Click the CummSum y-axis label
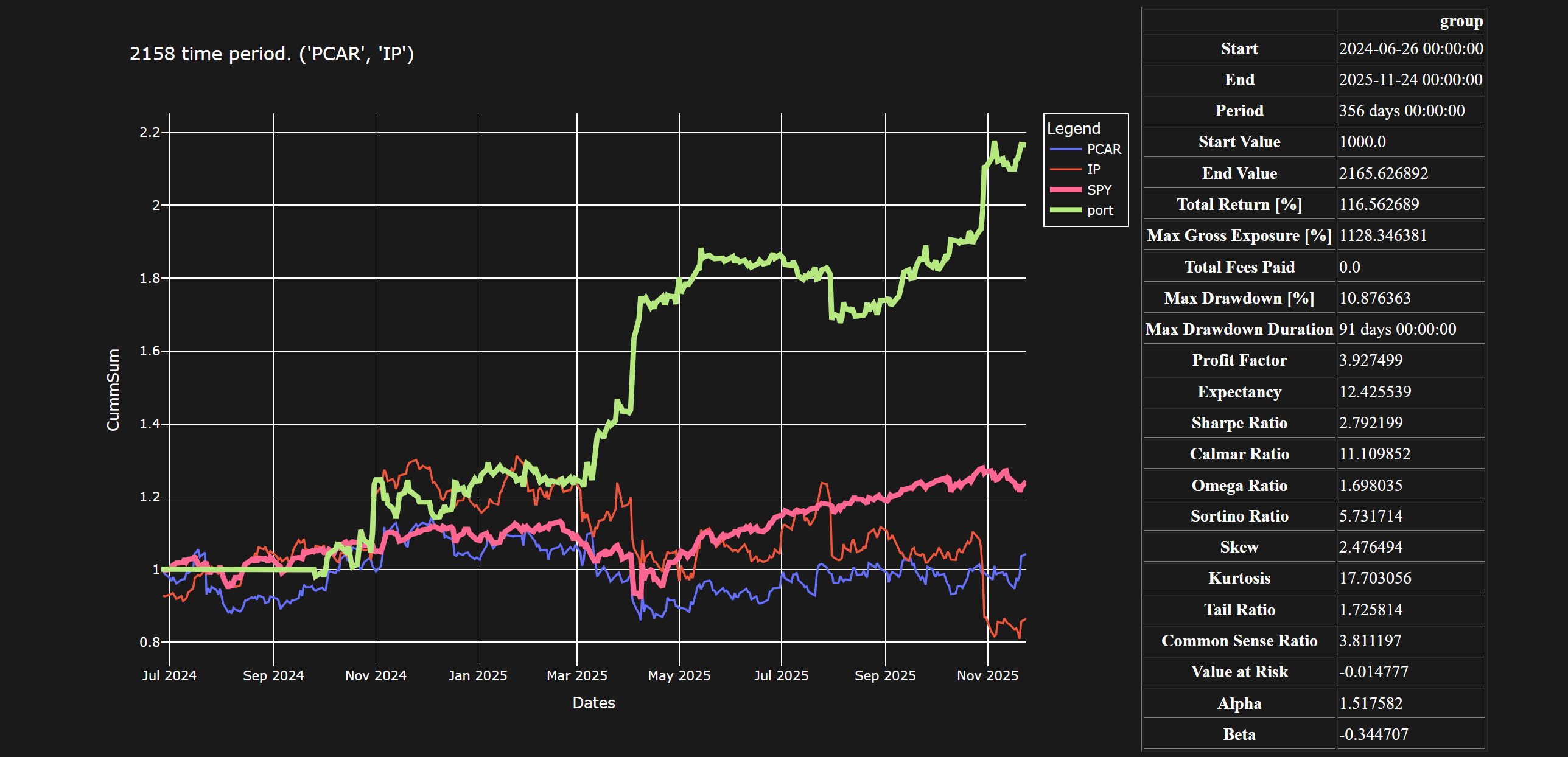Image resolution: width=1568 pixels, height=757 pixels. click(113, 389)
